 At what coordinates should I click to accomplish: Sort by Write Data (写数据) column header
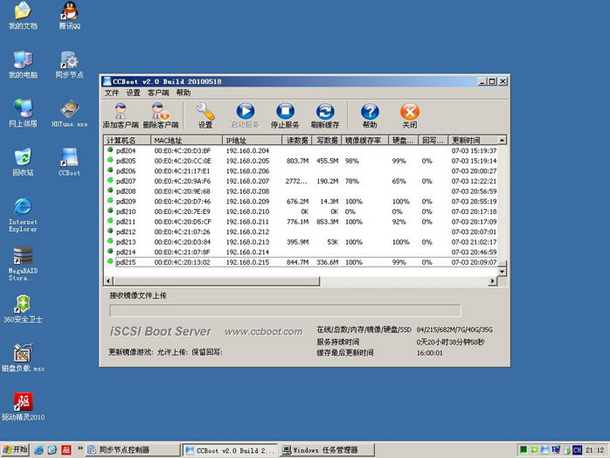tap(327, 140)
